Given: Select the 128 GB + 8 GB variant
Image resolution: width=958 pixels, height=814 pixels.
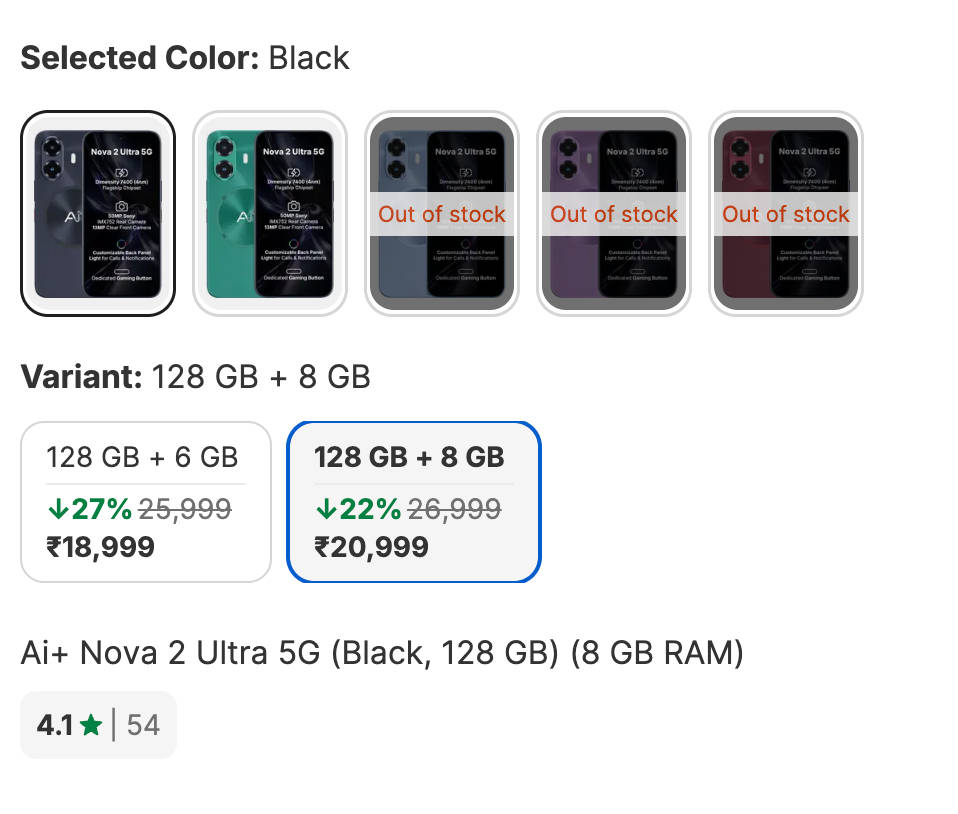Looking at the screenshot, I should pyautogui.click(x=414, y=501).
